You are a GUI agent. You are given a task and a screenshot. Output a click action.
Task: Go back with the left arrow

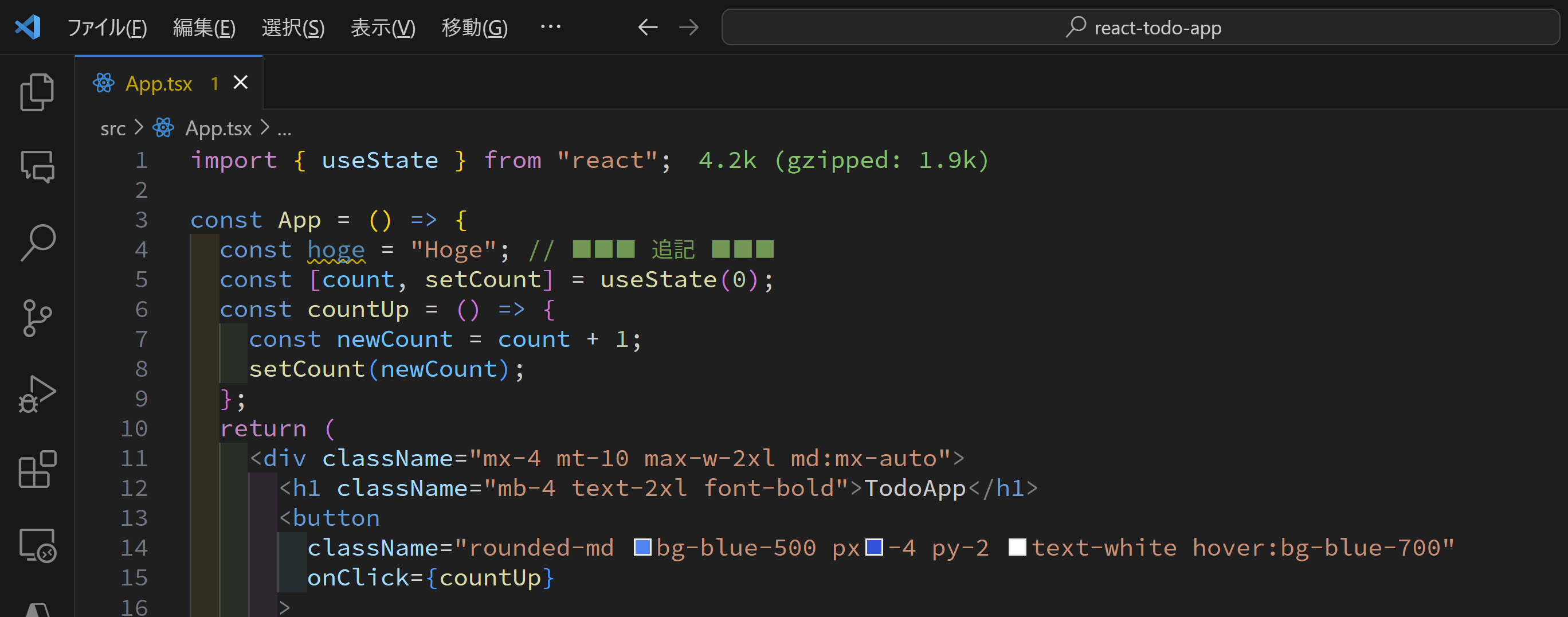tap(647, 28)
